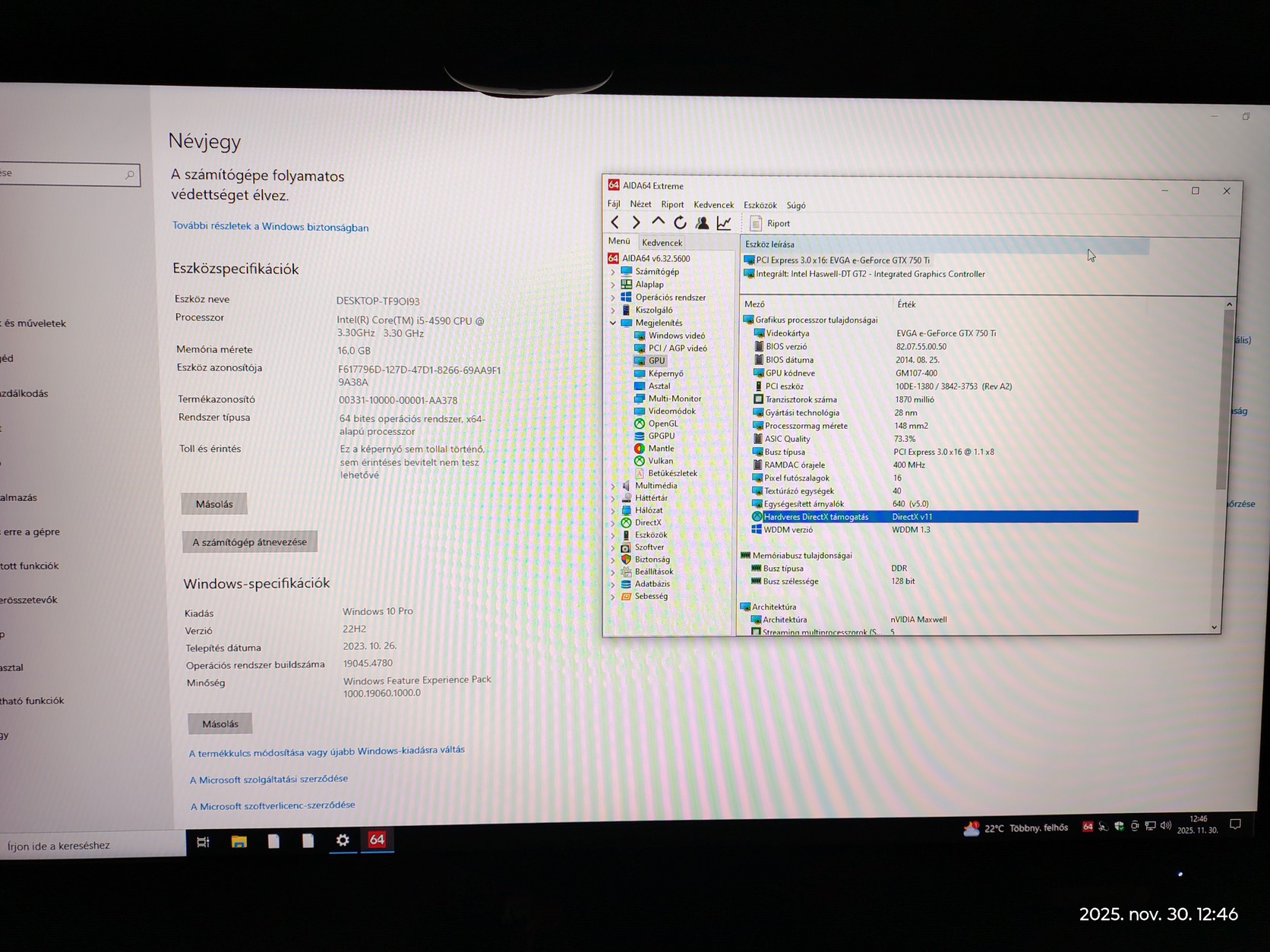Open the Fájl menu in AIDA64
Image resolution: width=1270 pixels, height=952 pixels.
point(614,203)
